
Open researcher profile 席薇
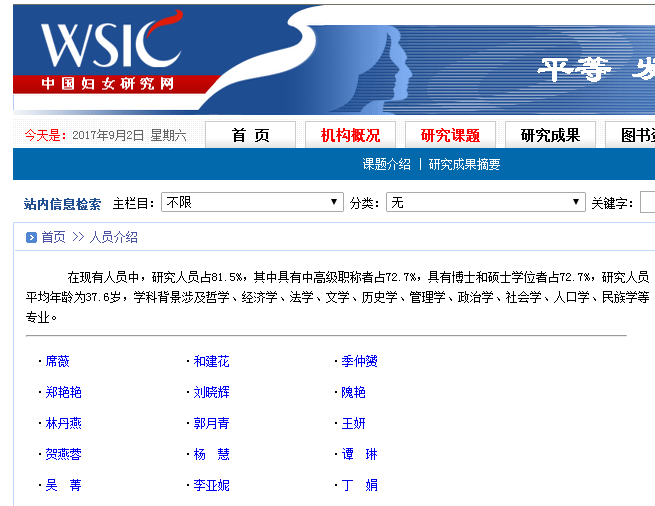pos(58,362)
